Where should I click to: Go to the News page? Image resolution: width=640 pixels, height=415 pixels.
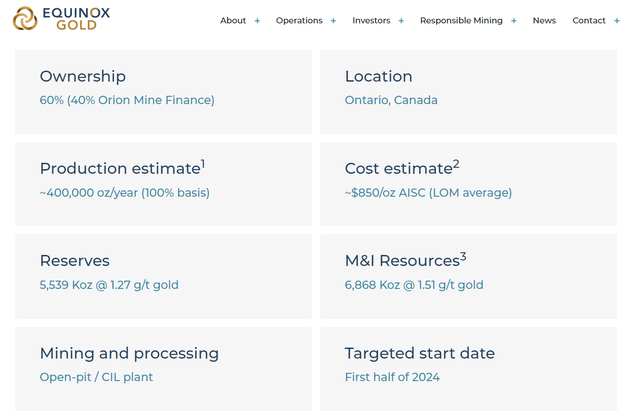[x=544, y=21]
